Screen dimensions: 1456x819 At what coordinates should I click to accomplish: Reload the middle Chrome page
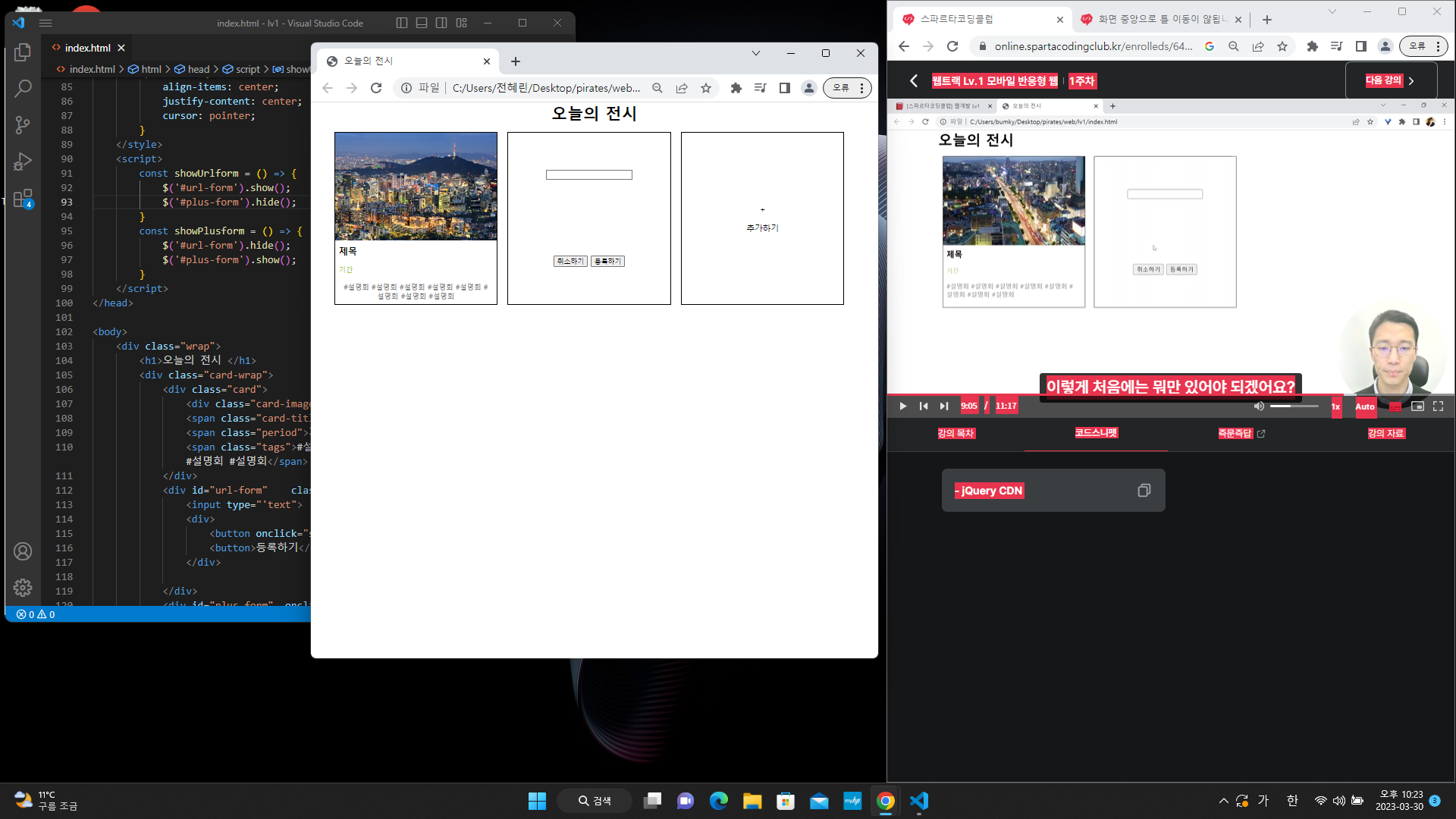[376, 88]
